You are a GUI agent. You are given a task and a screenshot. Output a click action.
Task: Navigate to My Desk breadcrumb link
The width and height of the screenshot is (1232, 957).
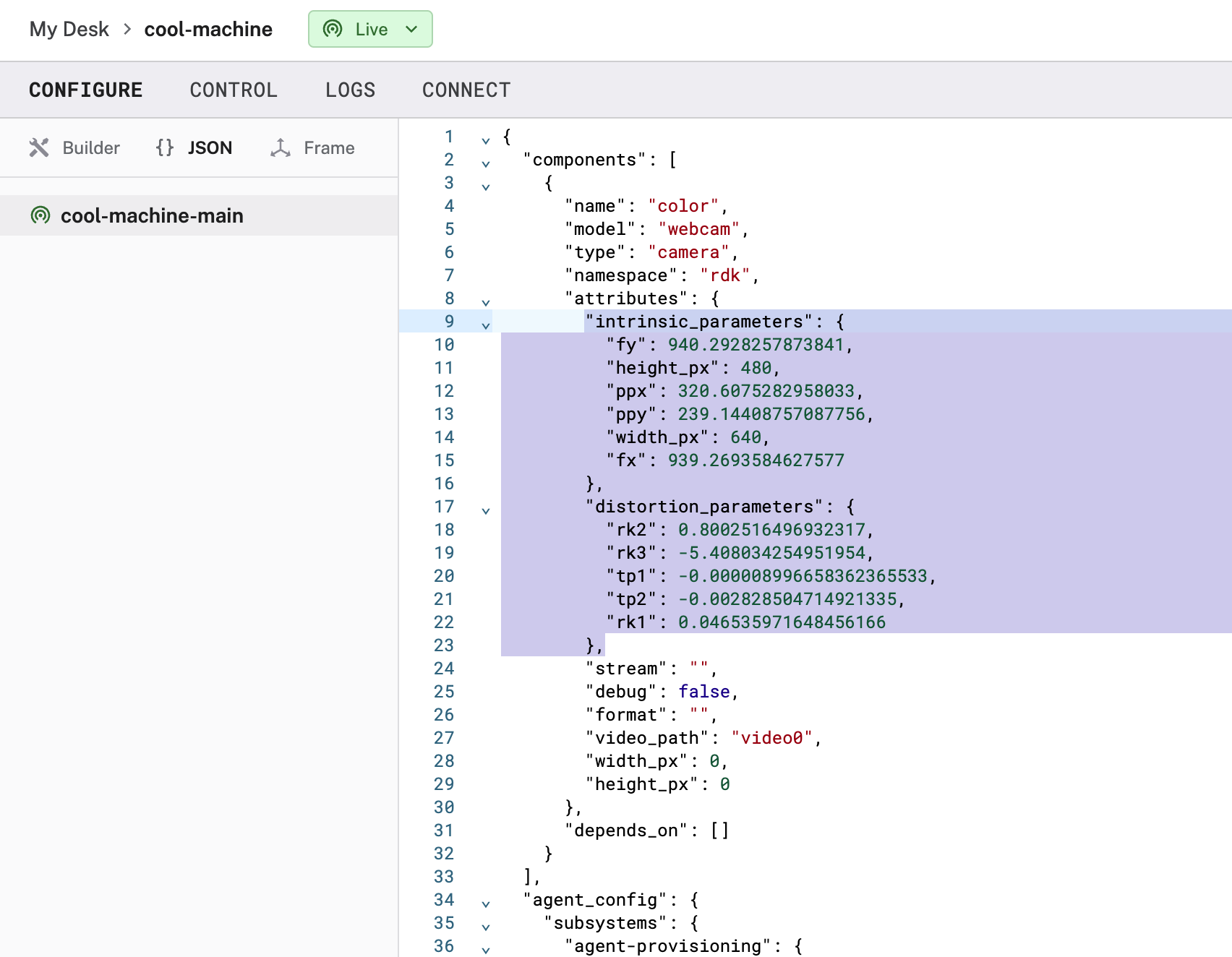click(x=68, y=29)
